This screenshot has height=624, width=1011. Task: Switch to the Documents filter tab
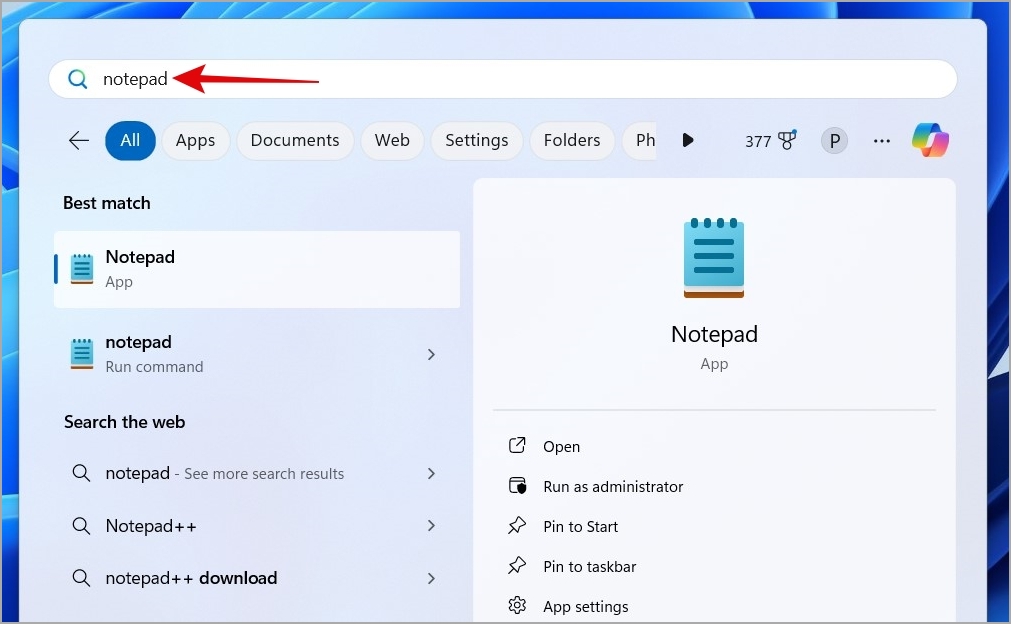[x=295, y=140]
